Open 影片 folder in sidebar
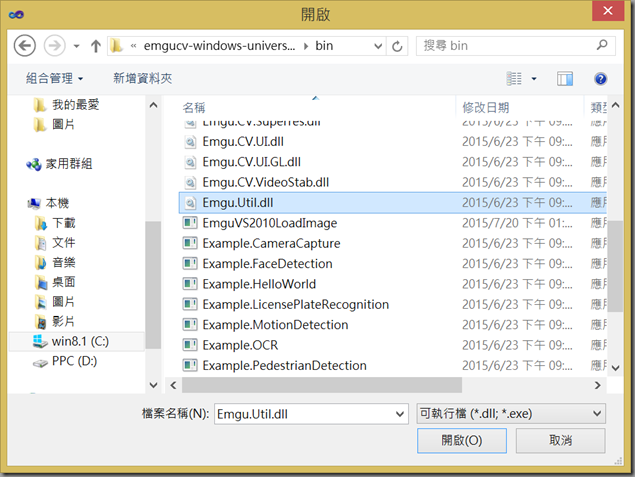Viewport: 635px width, 477px height. 55,322
